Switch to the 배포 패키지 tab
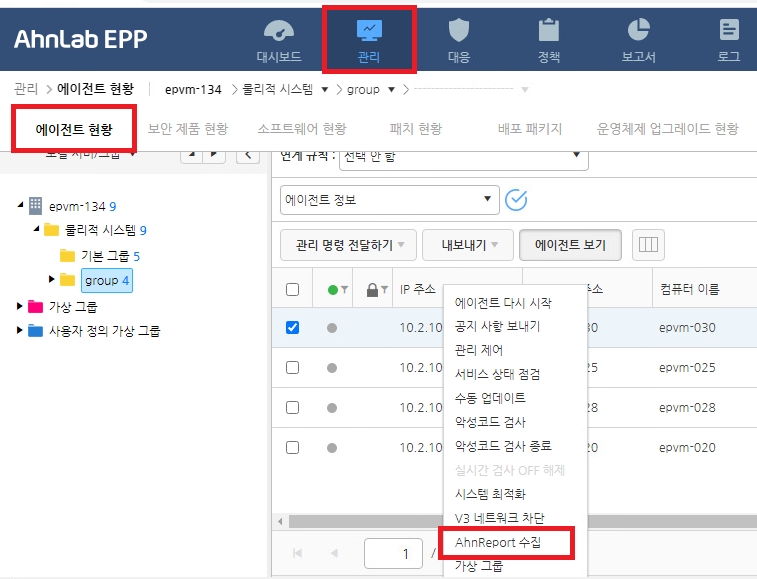Image resolution: width=757 pixels, height=579 pixels. [x=530, y=129]
